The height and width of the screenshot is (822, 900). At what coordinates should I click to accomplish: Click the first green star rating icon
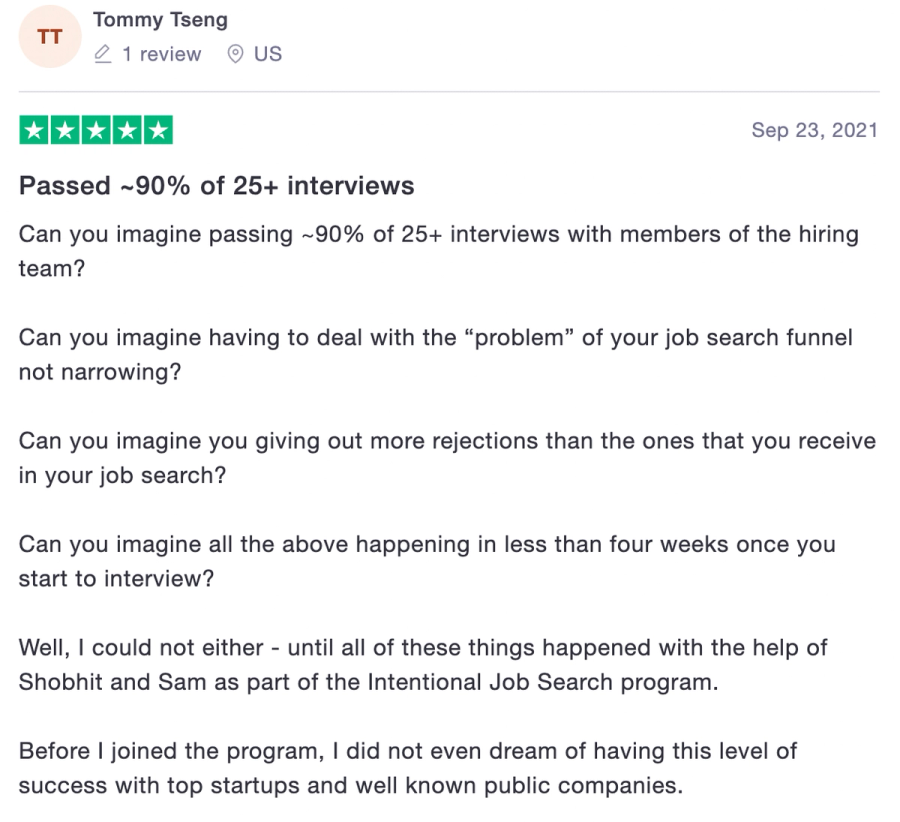[x=33, y=129]
